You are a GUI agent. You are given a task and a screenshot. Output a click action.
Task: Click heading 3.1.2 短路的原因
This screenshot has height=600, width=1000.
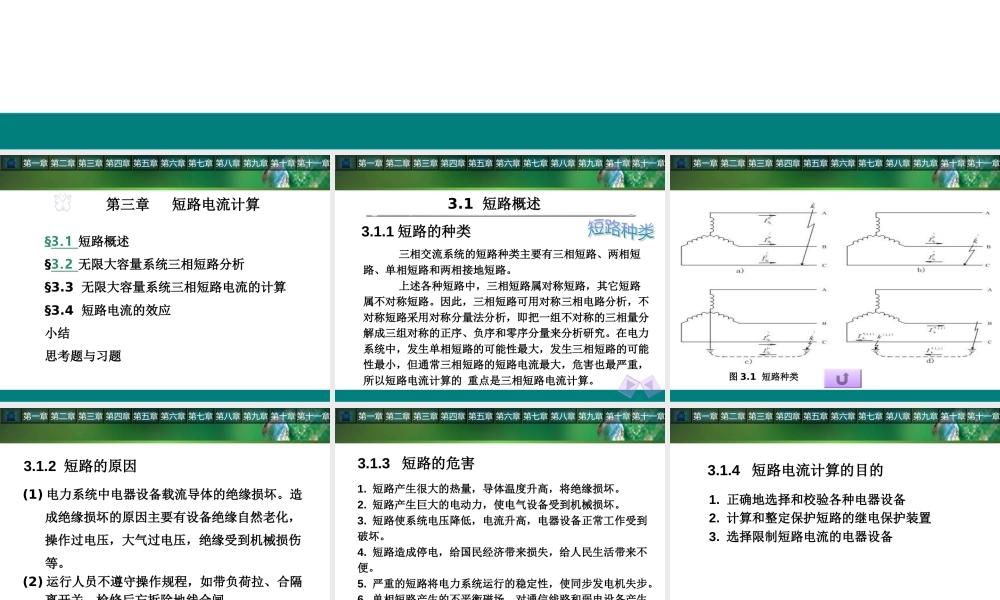(80, 466)
